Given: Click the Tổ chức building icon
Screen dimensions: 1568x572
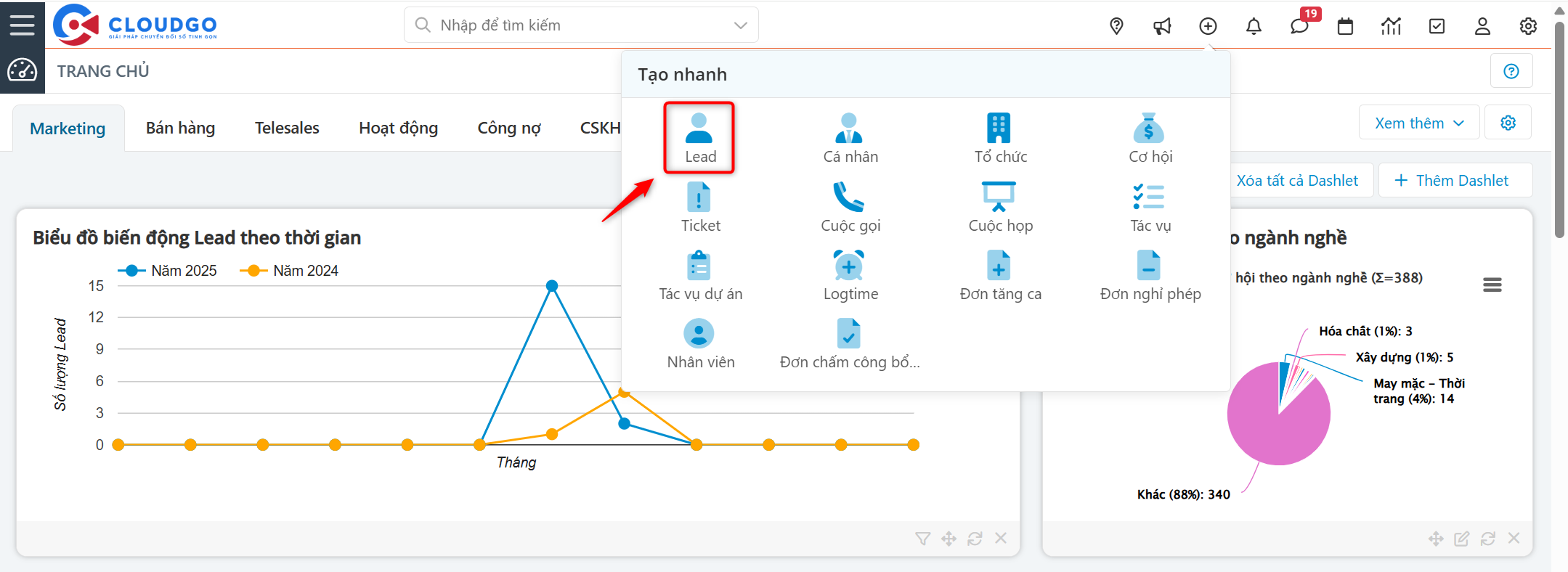Looking at the screenshot, I should tap(999, 129).
